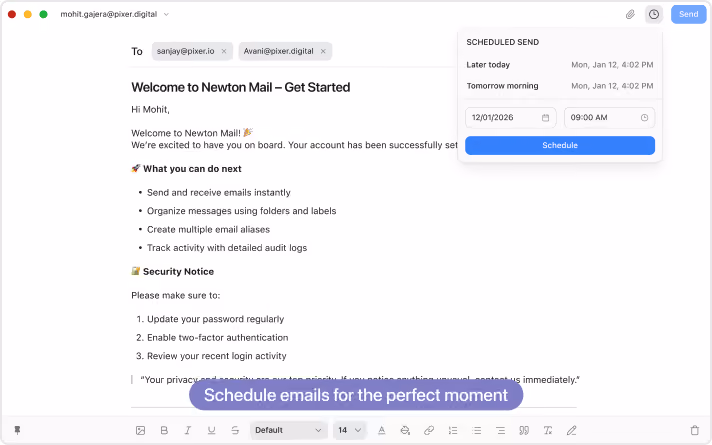This screenshot has height=445, width=712.
Task: Discard draft with trash icon
Action: [694, 430]
